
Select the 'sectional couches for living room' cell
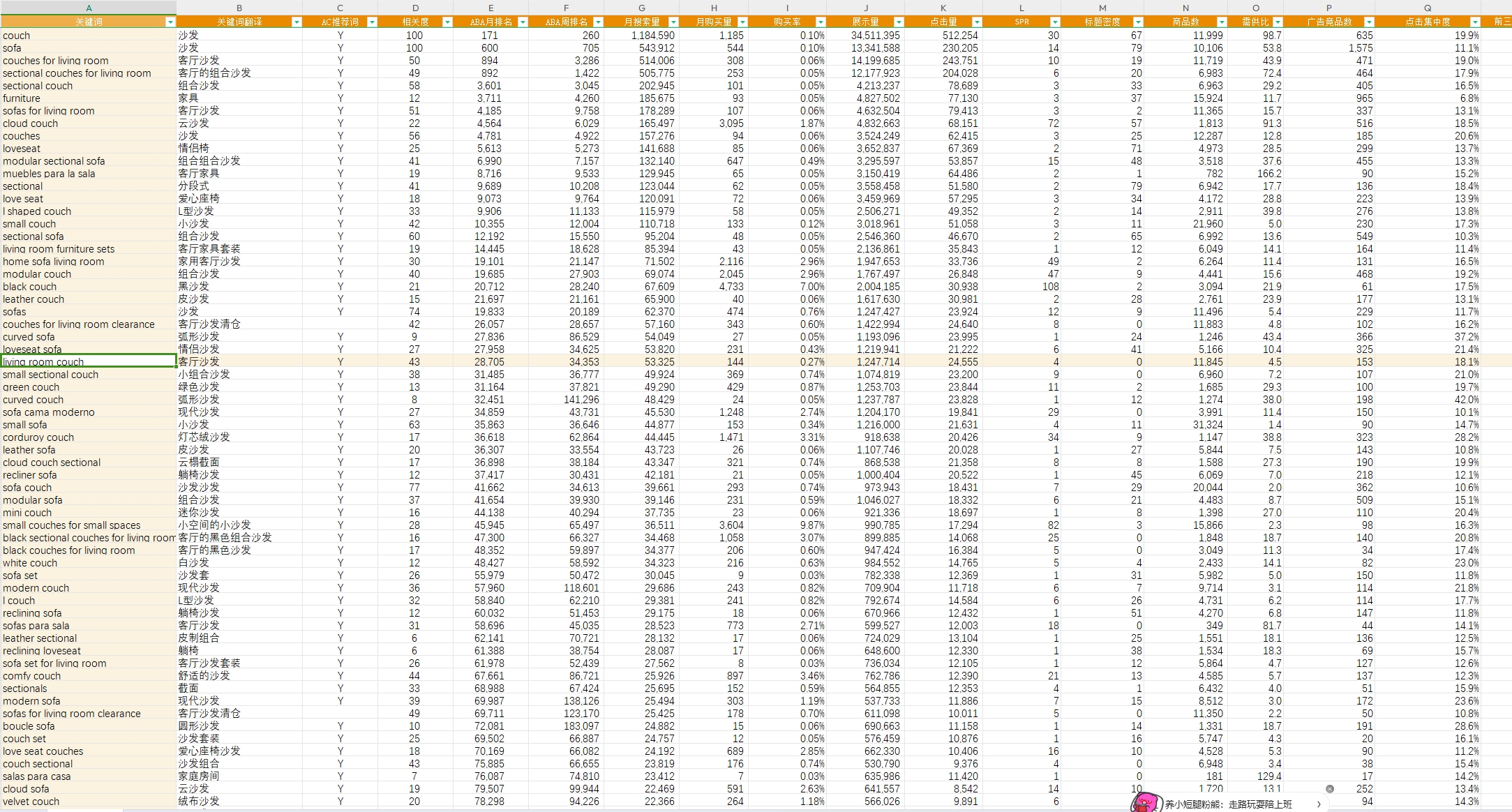coord(89,73)
